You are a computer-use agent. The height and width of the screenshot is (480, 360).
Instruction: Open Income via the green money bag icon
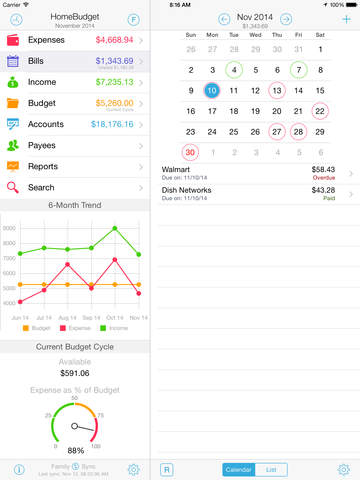click(x=13, y=82)
